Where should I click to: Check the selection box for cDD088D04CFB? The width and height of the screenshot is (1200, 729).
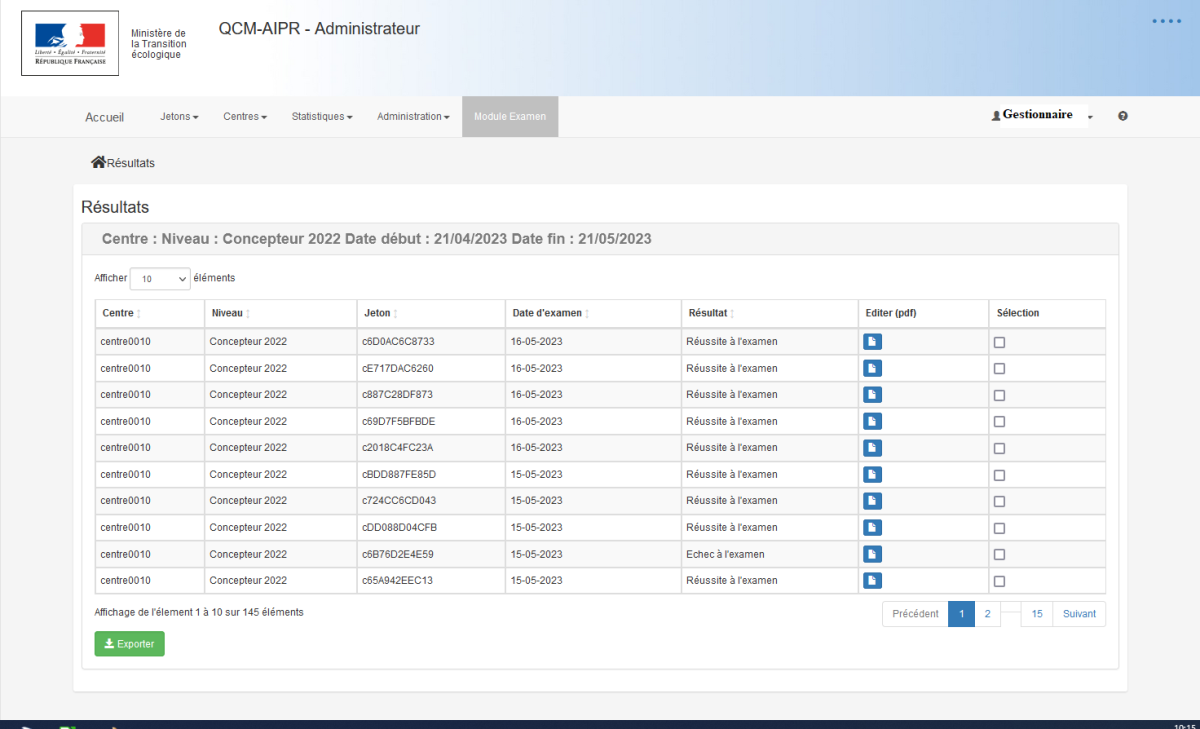[999, 528]
